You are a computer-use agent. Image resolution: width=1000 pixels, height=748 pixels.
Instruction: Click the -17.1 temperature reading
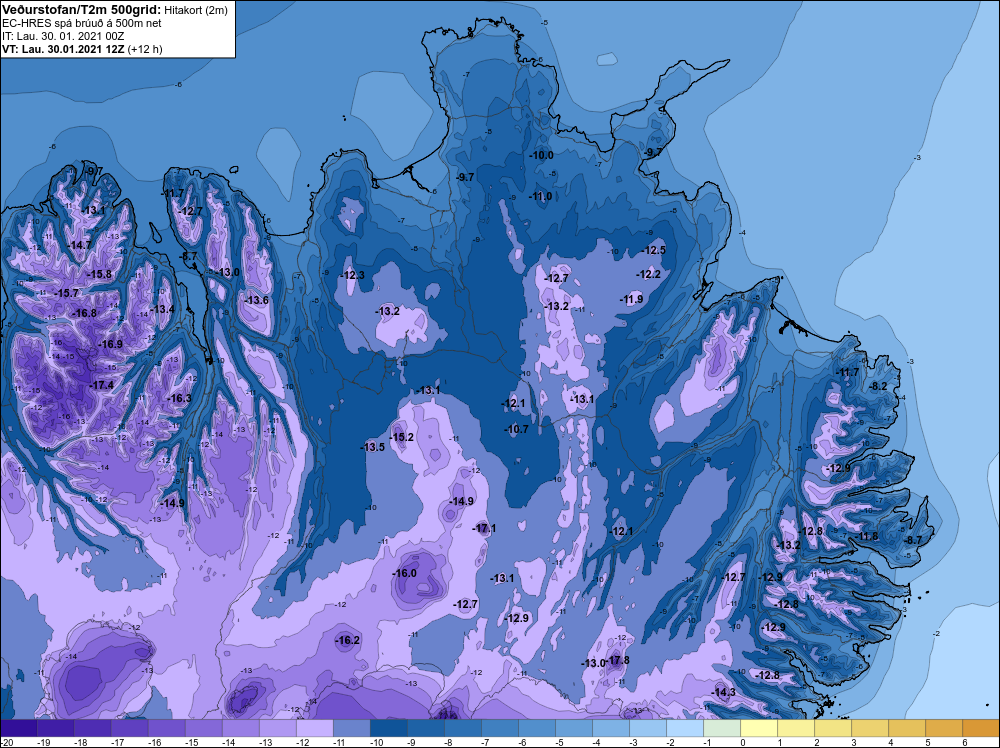pyautogui.click(x=484, y=528)
